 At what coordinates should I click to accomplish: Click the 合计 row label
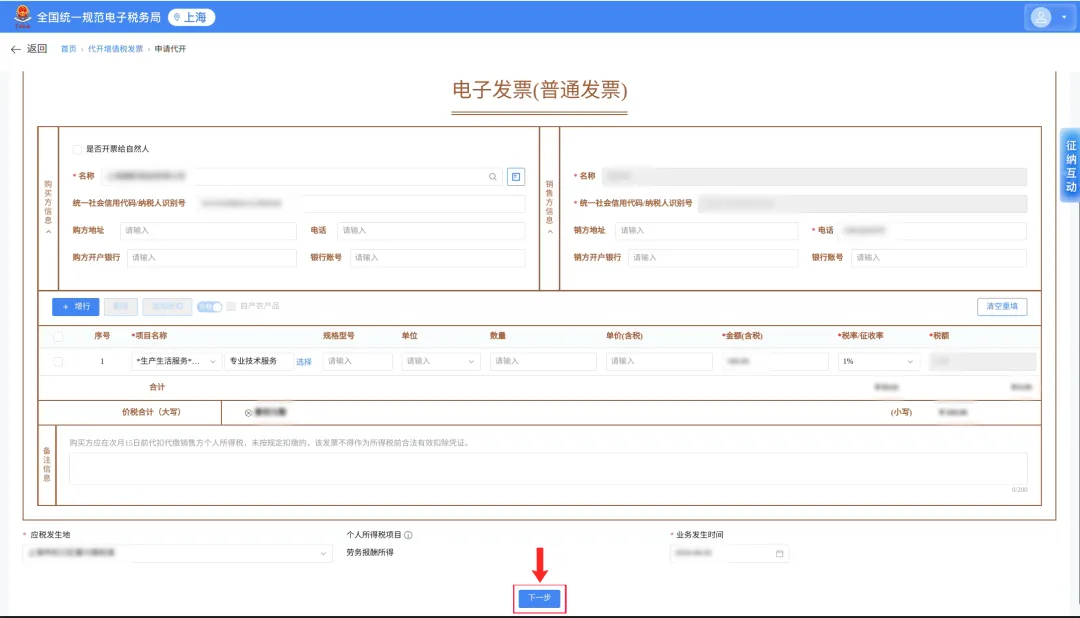pyautogui.click(x=157, y=387)
